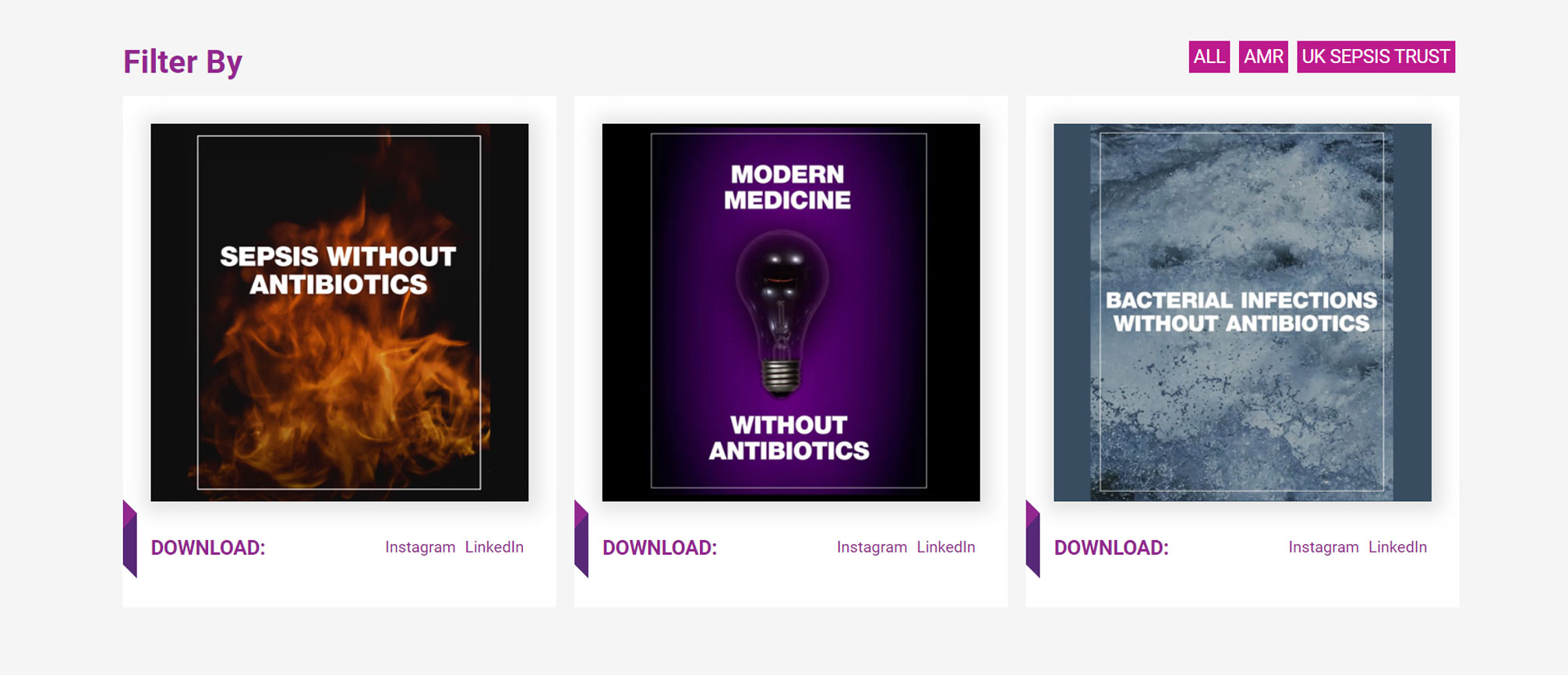Open the Bacterial Infections Without Antibiotics image
Image resolution: width=1568 pixels, height=675 pixels.
(1242, 312)
